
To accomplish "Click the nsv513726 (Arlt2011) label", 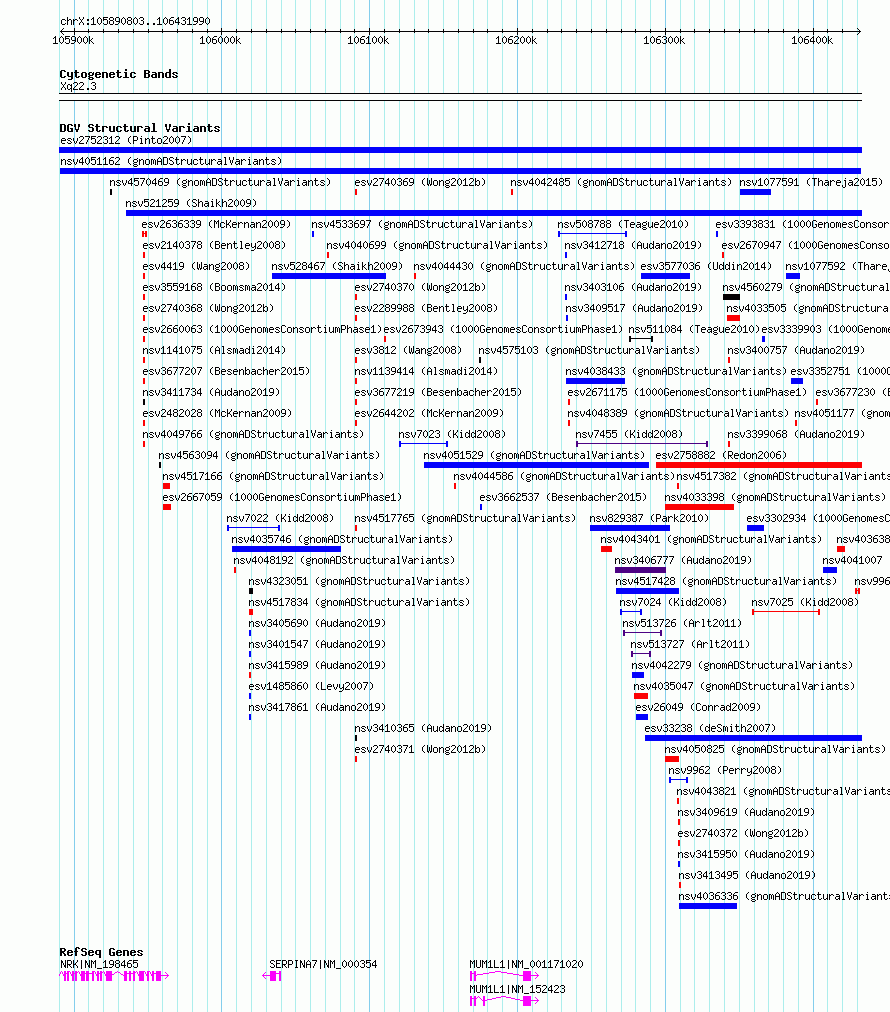I will coord(682,623).
